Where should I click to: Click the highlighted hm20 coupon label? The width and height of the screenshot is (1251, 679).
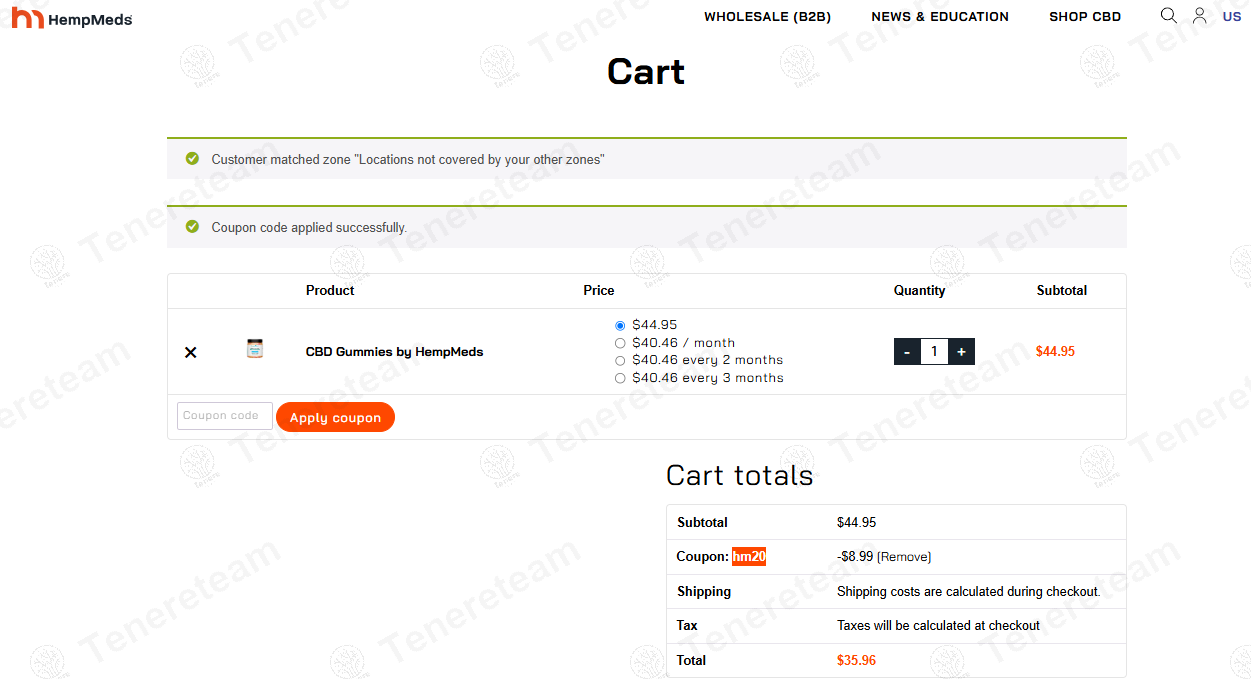749,557
